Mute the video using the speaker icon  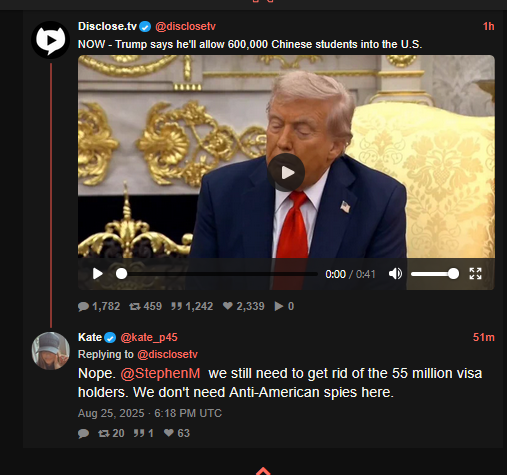coord(395,274)
